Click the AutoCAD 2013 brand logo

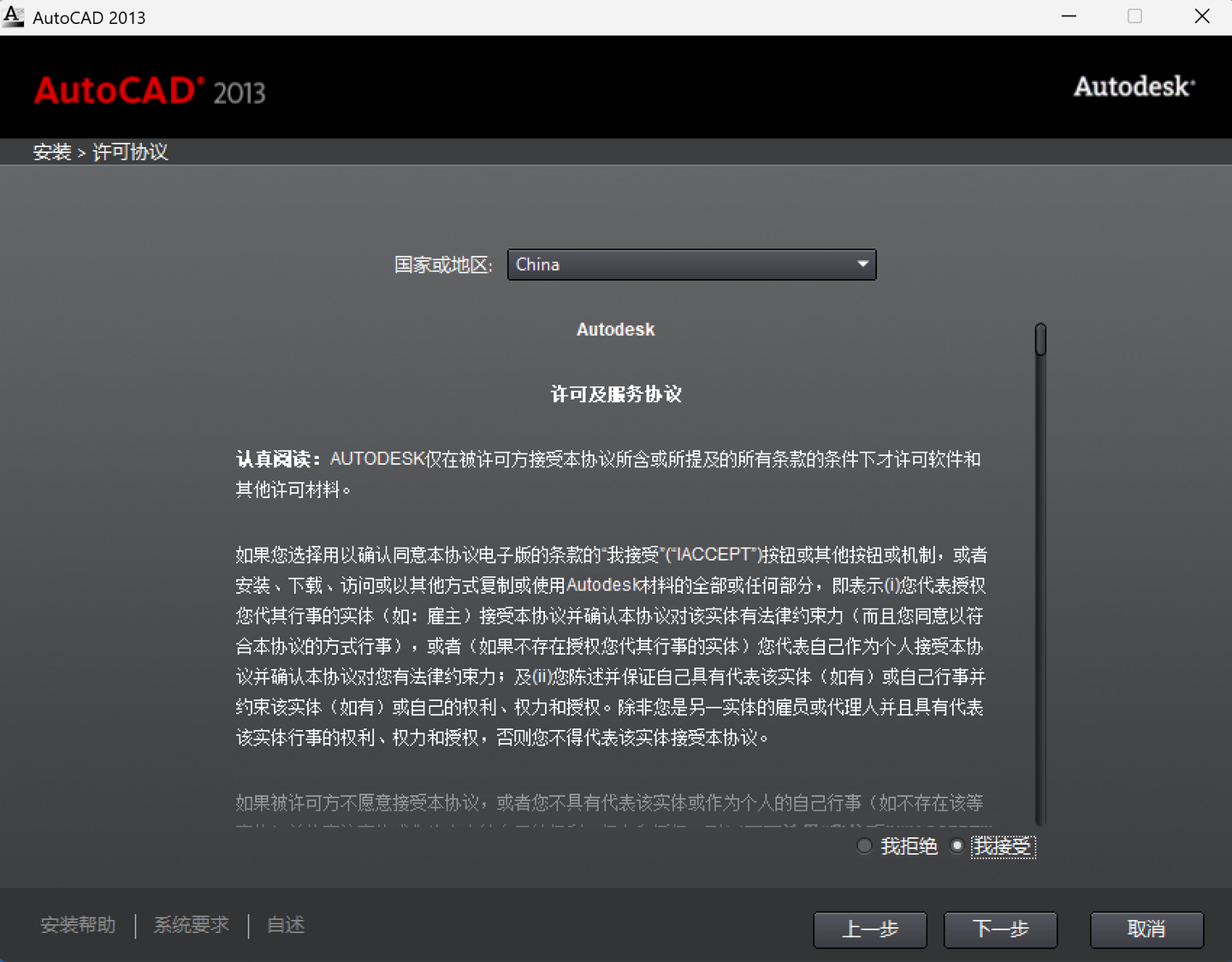(x=149, y=90)
